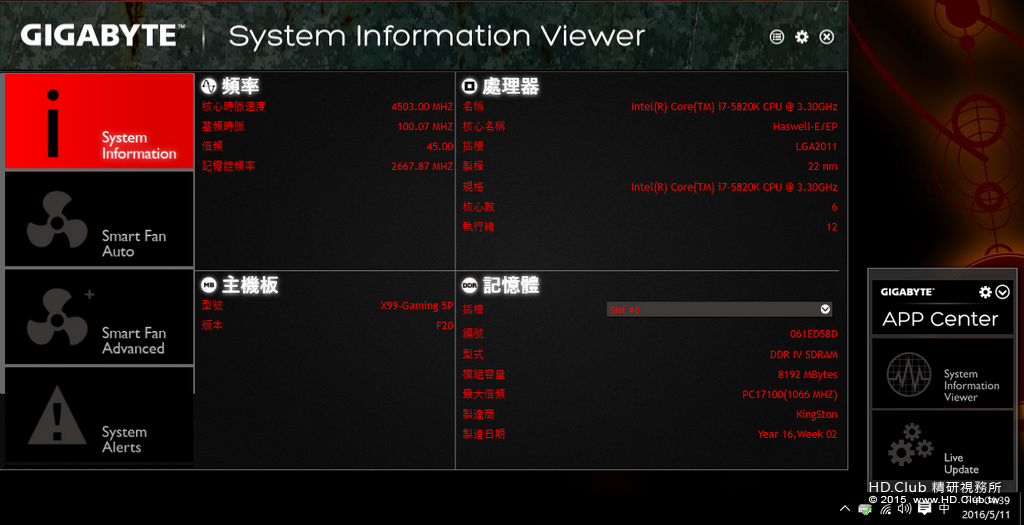Click the Year 16,Week 02 date

pos(797,434)
